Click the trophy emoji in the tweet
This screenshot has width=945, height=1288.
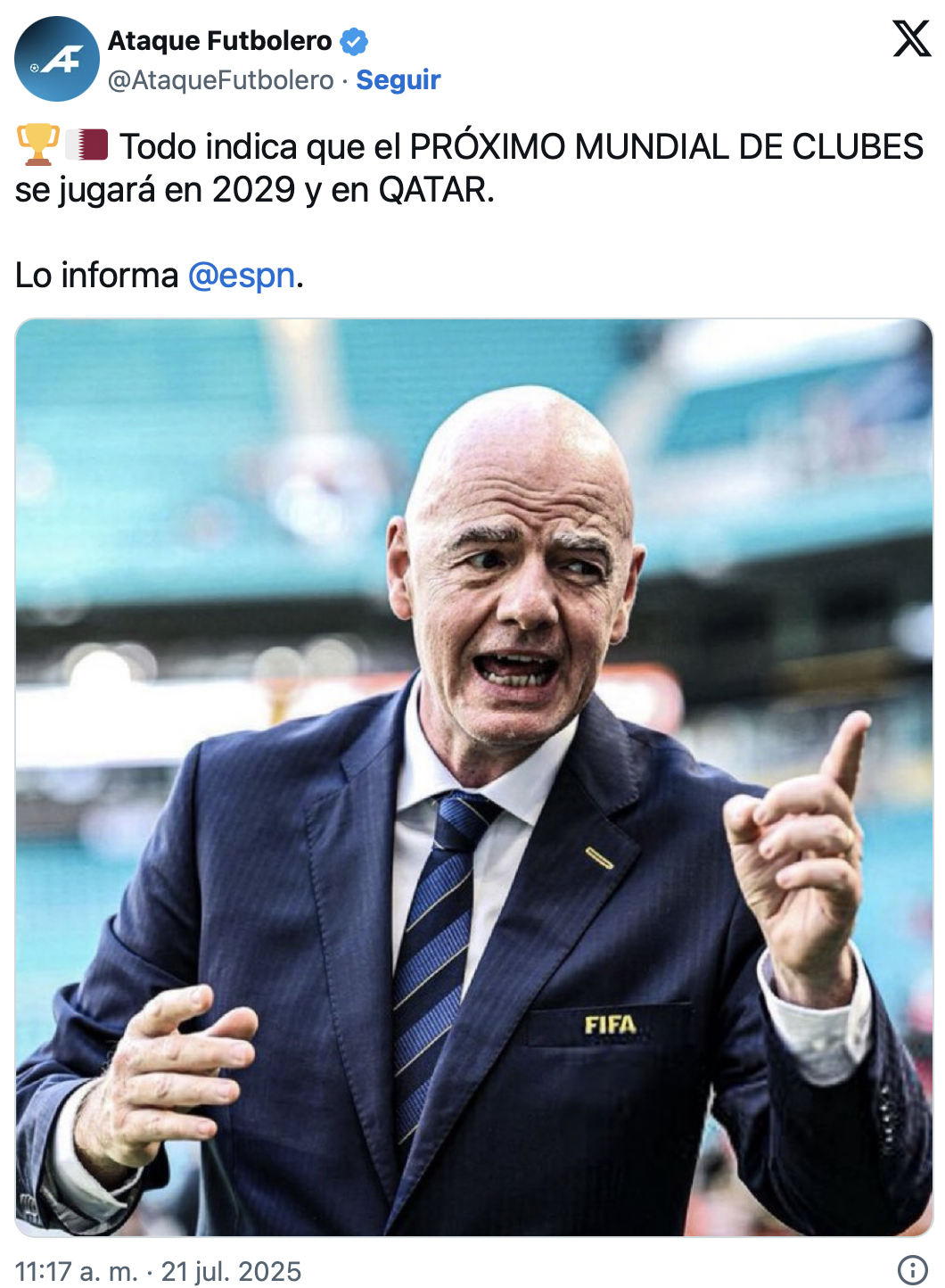(x=38, y=145)
